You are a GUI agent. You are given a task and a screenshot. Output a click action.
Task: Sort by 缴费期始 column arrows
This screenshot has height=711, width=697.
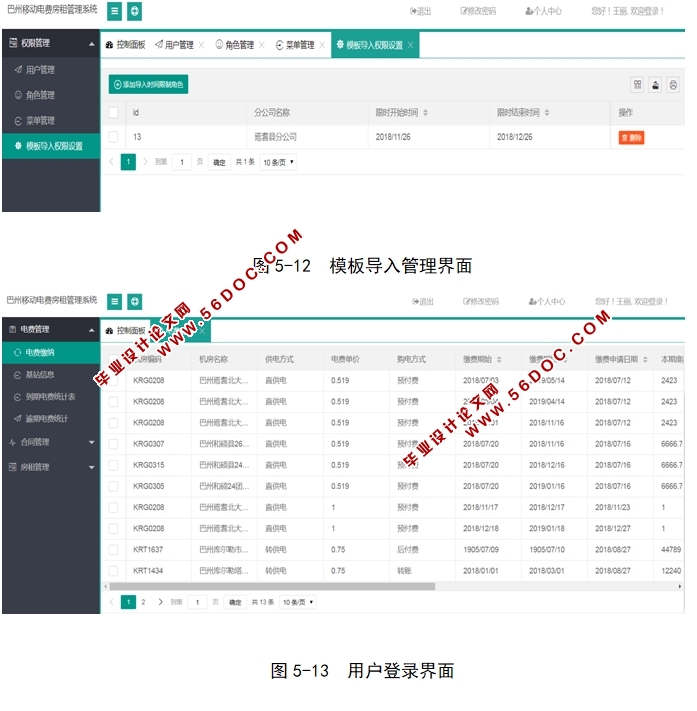coord(499,360)
